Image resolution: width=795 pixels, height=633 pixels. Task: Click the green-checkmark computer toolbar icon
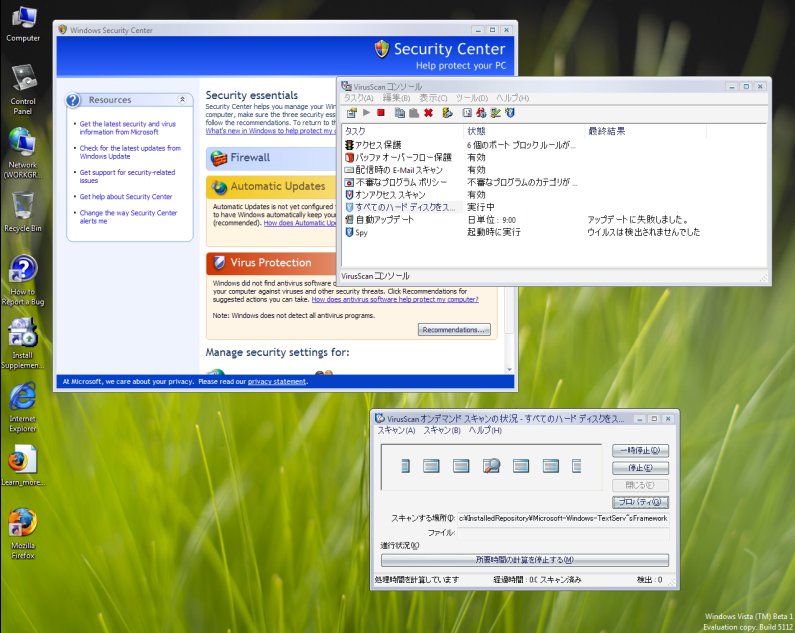point(495,113)
